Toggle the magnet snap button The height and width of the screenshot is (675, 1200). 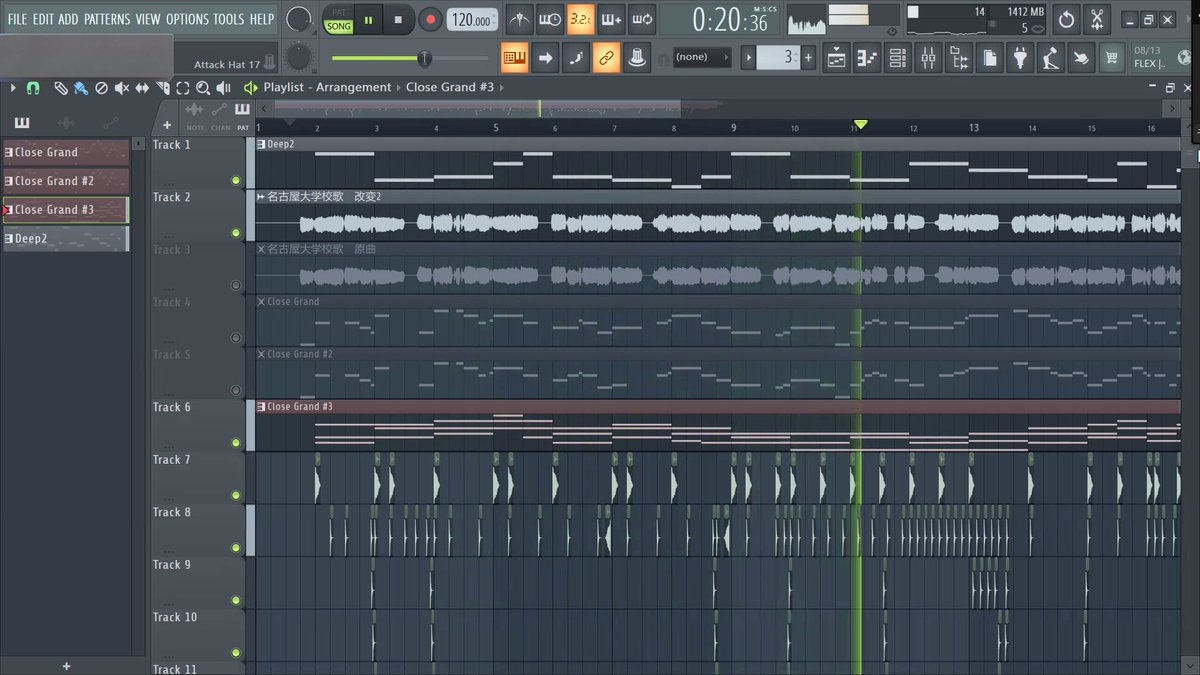[x=33, y=88]
